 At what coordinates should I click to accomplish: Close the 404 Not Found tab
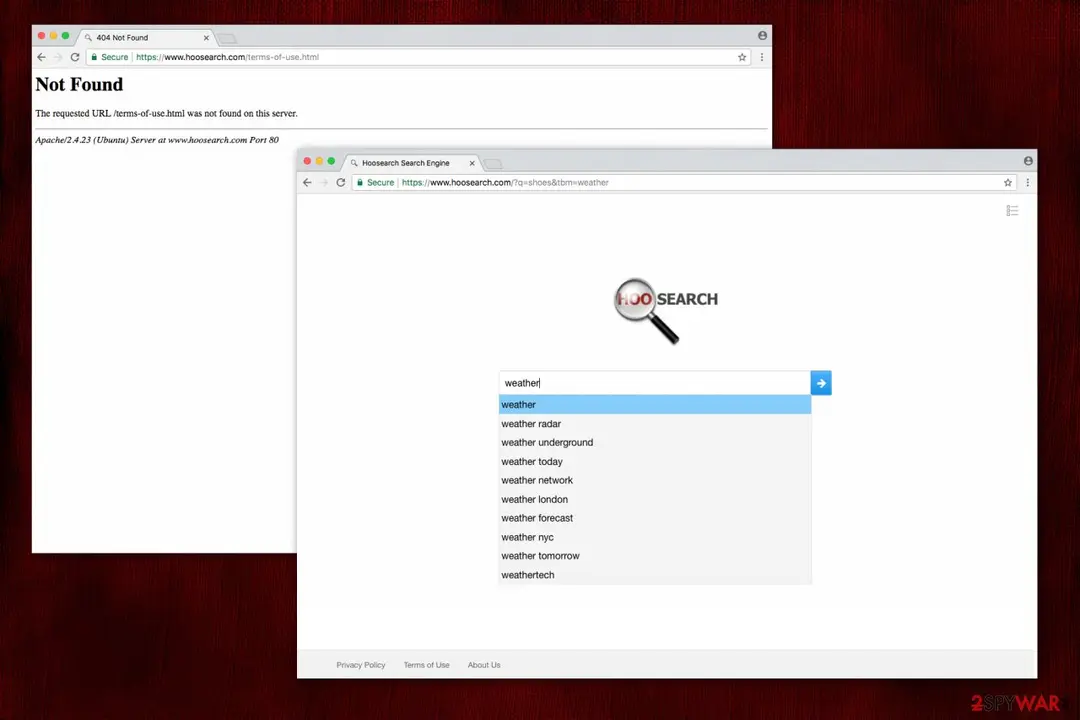[x=206, y=38]
